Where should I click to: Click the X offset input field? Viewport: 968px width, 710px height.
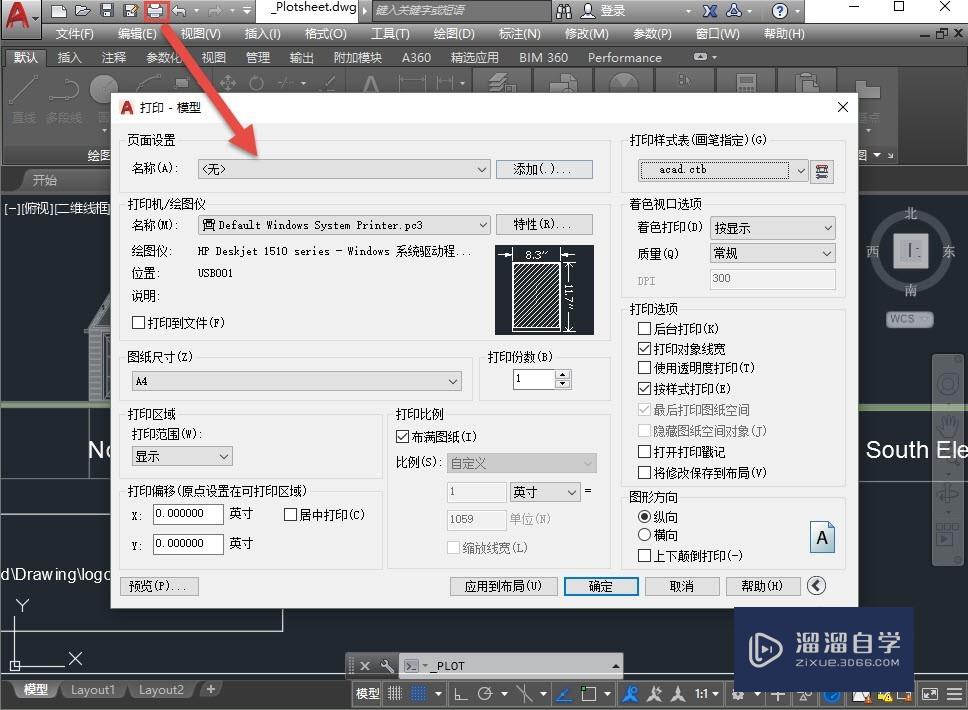(x=188, y=513)
